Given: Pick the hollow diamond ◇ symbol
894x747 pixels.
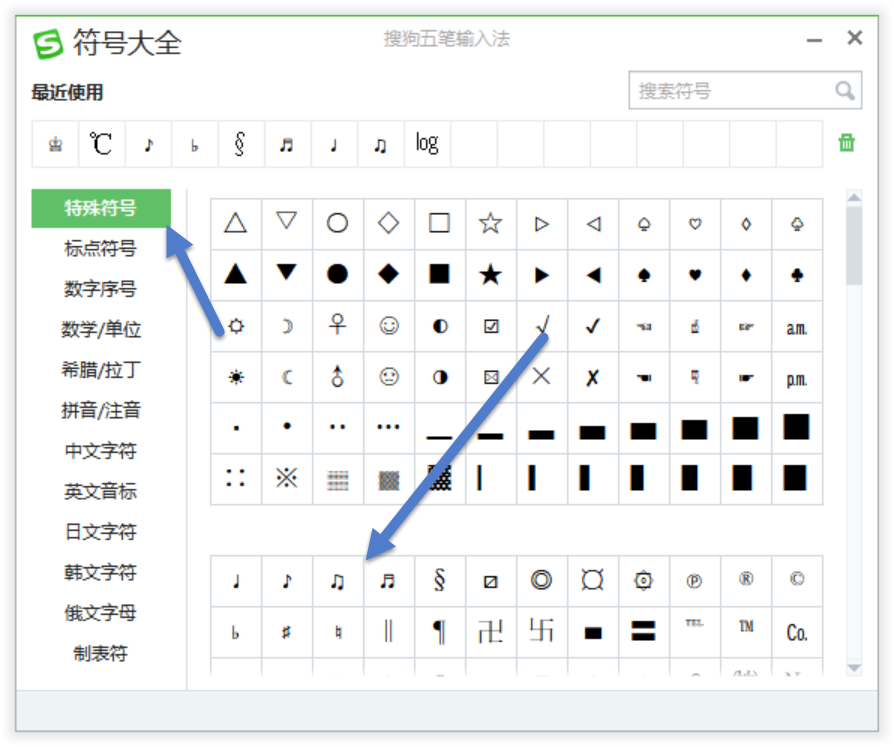Looking at the screenshot, I should pyautogui.click(x=389, y=224).
